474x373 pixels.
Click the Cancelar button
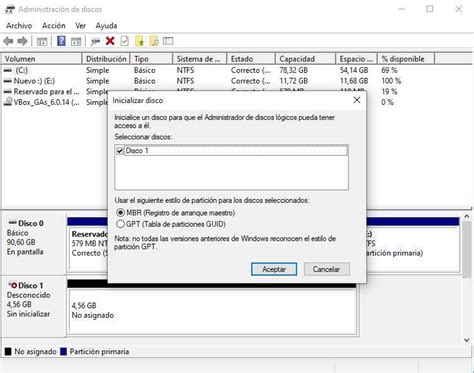pyautogui.click(x=327, y=269)
